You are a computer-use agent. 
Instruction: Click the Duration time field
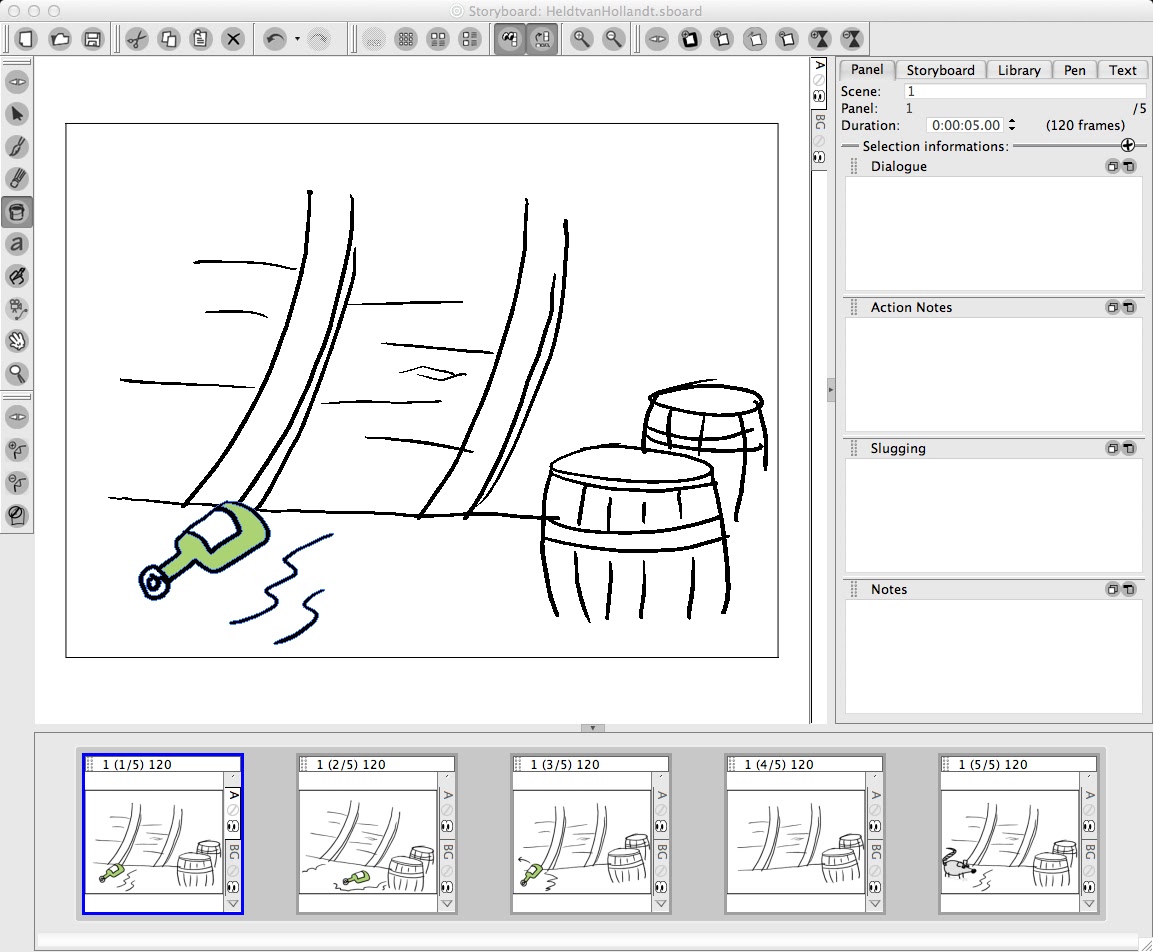(x=965, y=126)
